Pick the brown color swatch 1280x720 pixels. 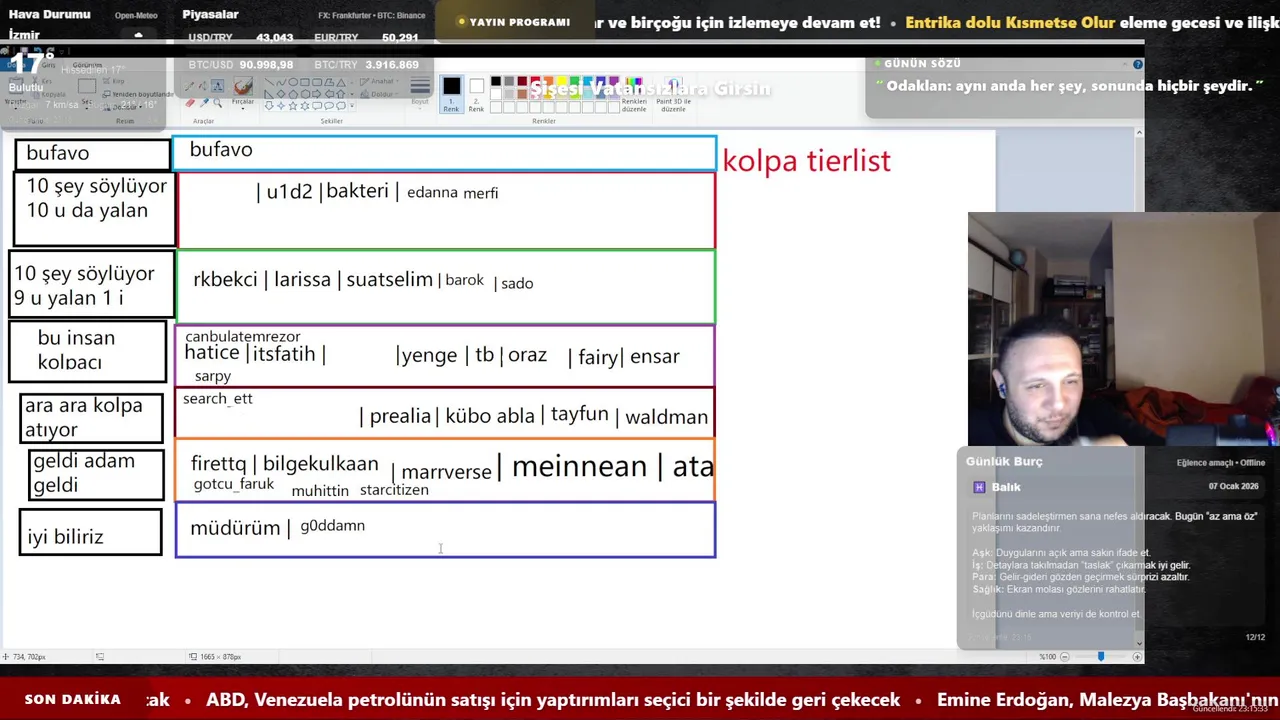coord(522,94)
